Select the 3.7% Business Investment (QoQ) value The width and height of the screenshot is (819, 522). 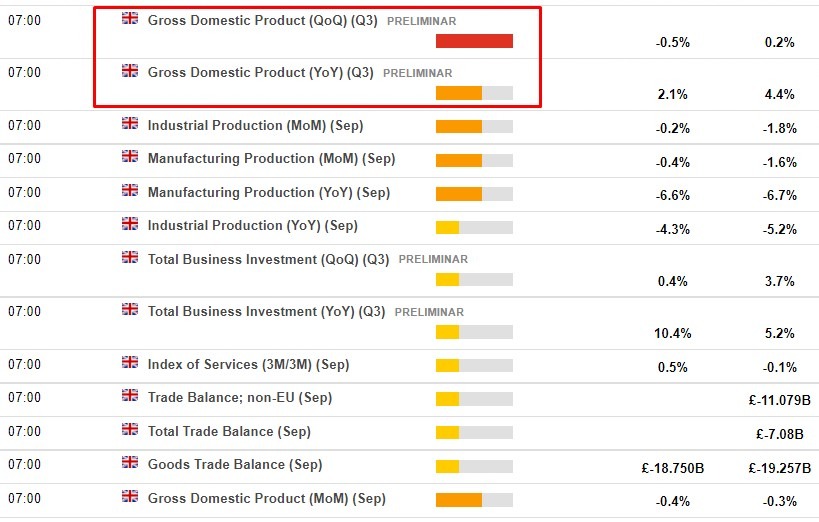point(779,281)
